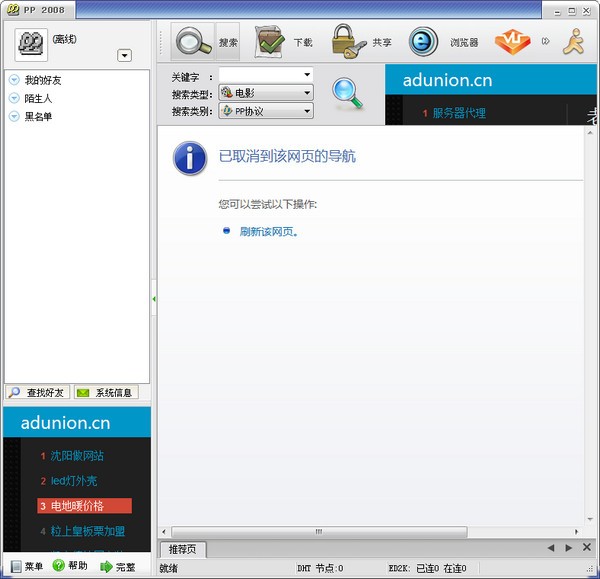Viewport: 600px width, 579px height.
Task: Expand the 我的好友 group
Action: coord(14,80)
